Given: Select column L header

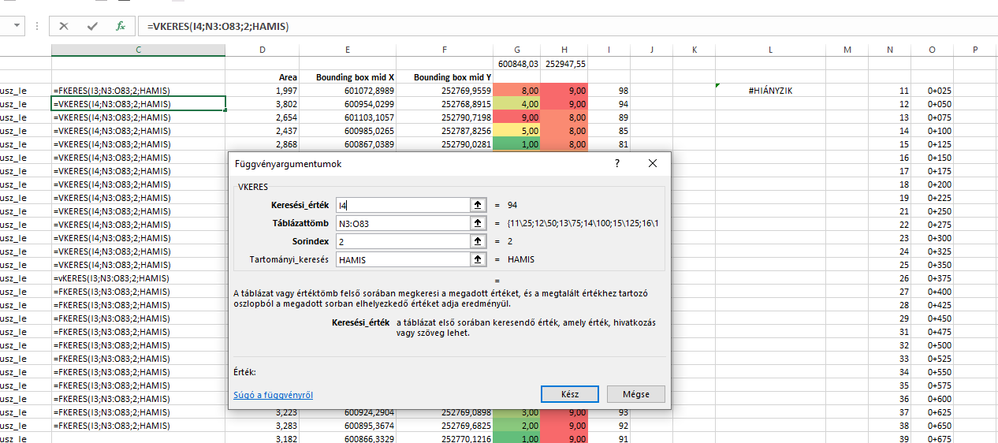Looking at the screenshot, I should [771, 50].
